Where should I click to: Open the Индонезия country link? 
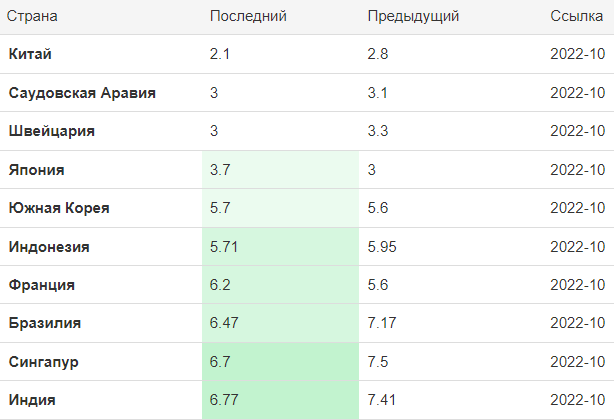click(x=49, y=247)
